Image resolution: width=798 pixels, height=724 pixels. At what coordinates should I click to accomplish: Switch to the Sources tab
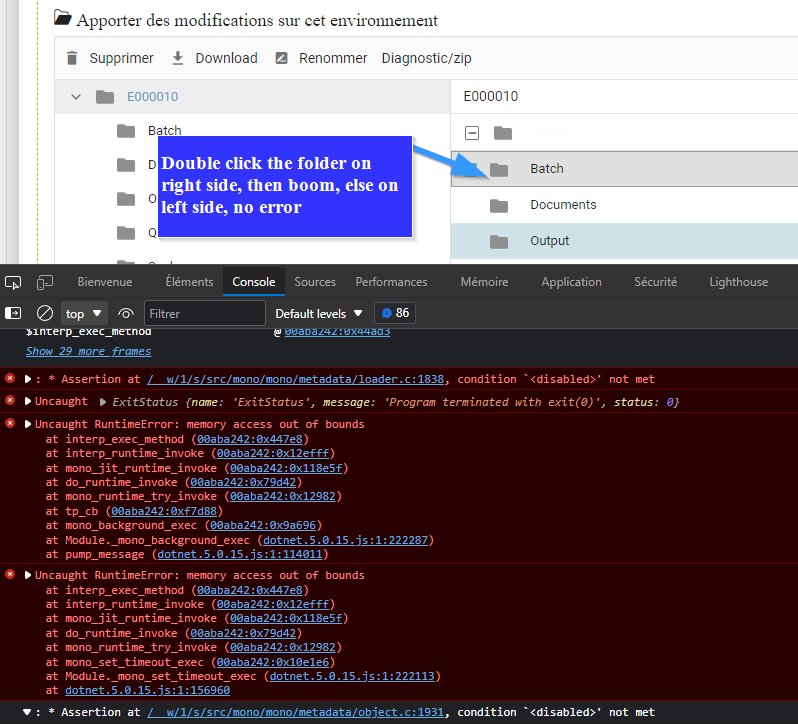[x=315, y=282]
